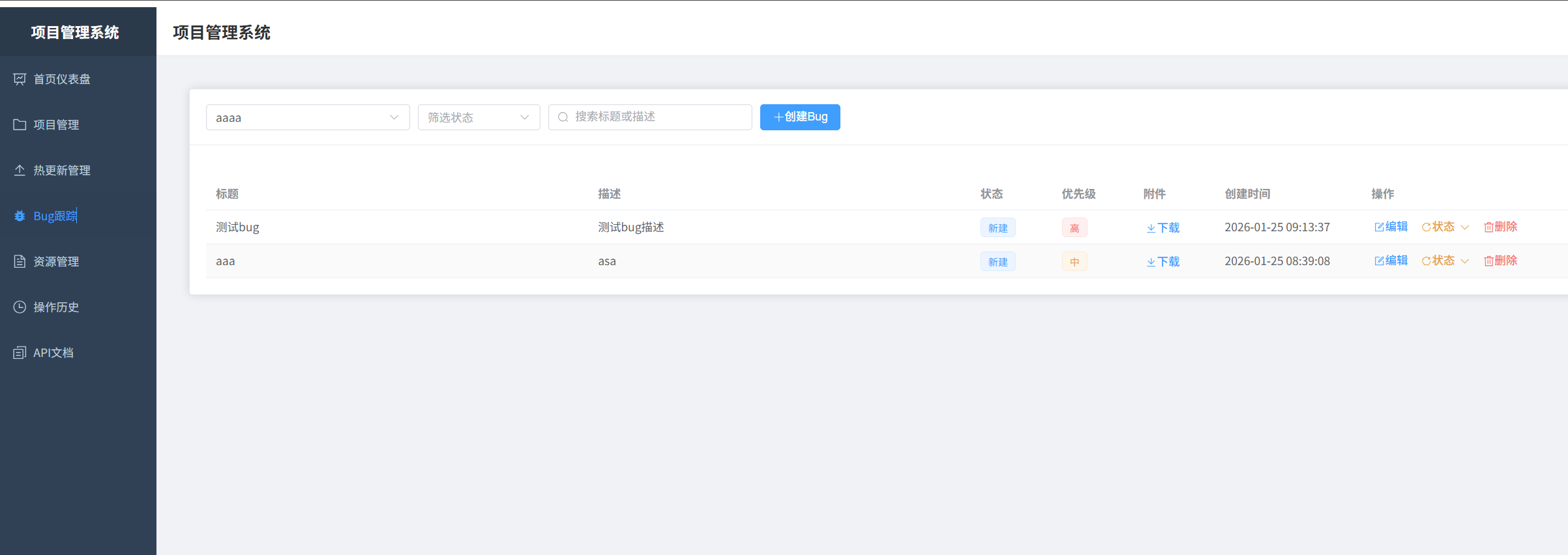The height and width of the screenshot is (555, 1568).
Task: Click the upload icon for 热更新管理
Action: click(20, 170)
